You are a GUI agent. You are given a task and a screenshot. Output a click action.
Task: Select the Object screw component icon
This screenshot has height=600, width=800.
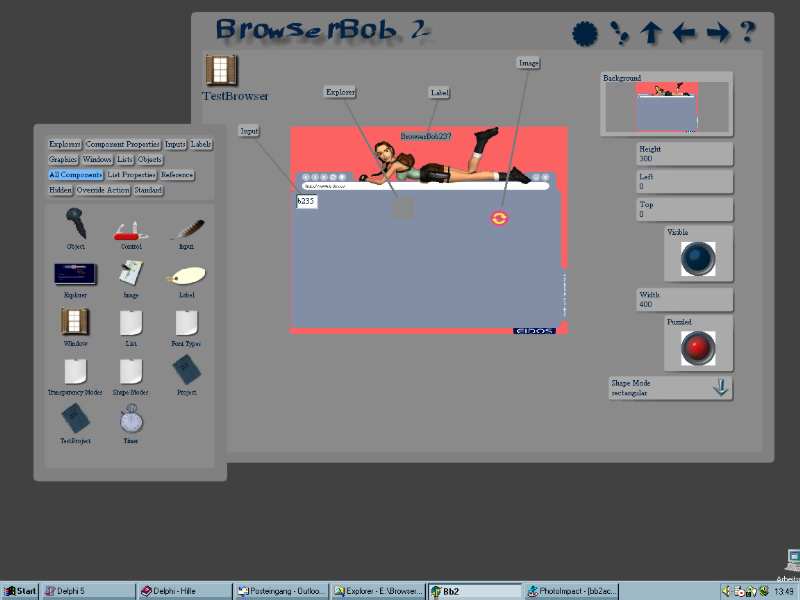click(x=76, y=223)
